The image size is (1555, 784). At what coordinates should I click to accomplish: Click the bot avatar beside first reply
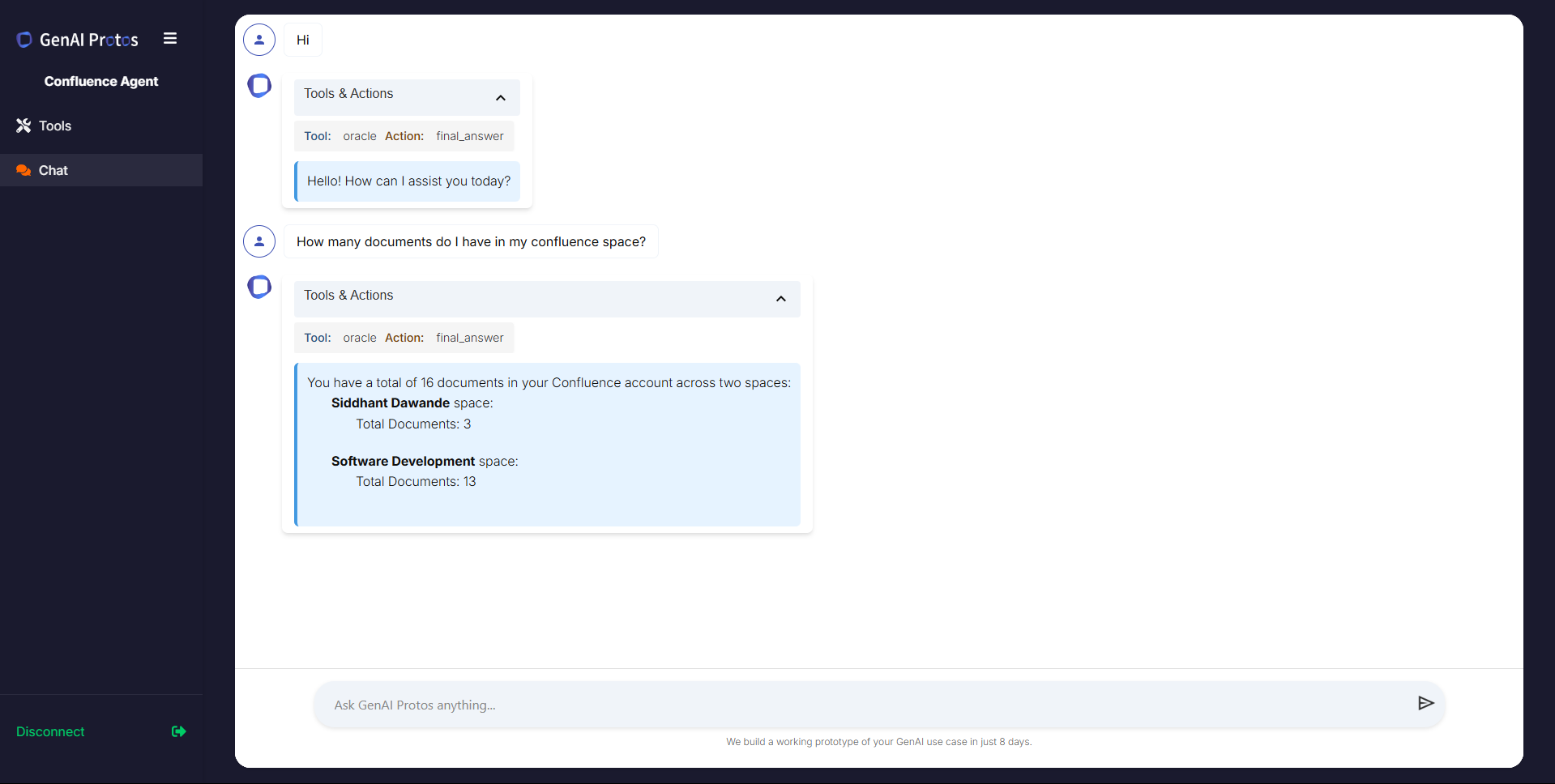tap(259, 85)
